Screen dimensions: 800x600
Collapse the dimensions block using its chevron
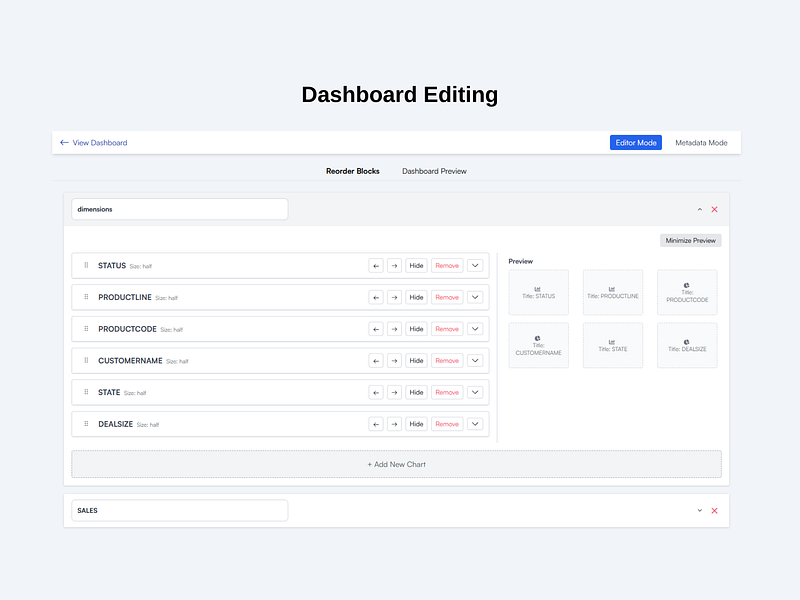coord(700,209)
